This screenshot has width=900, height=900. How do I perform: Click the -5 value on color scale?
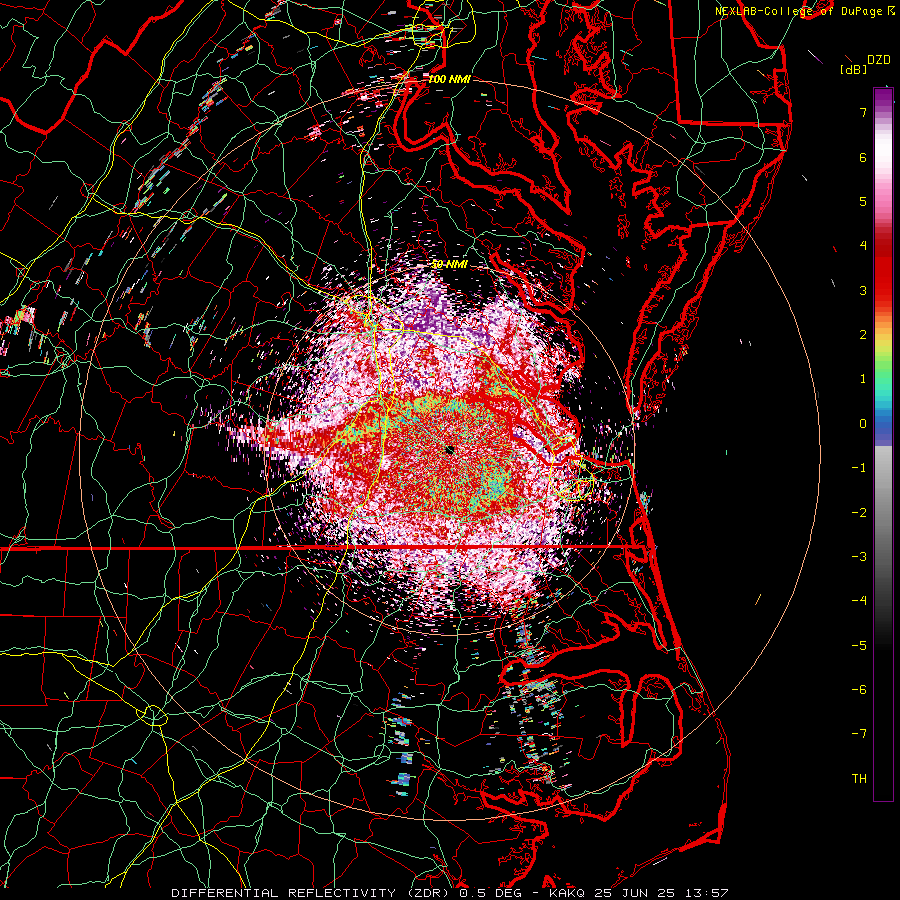pyautogui.click(x=859, y=646)
